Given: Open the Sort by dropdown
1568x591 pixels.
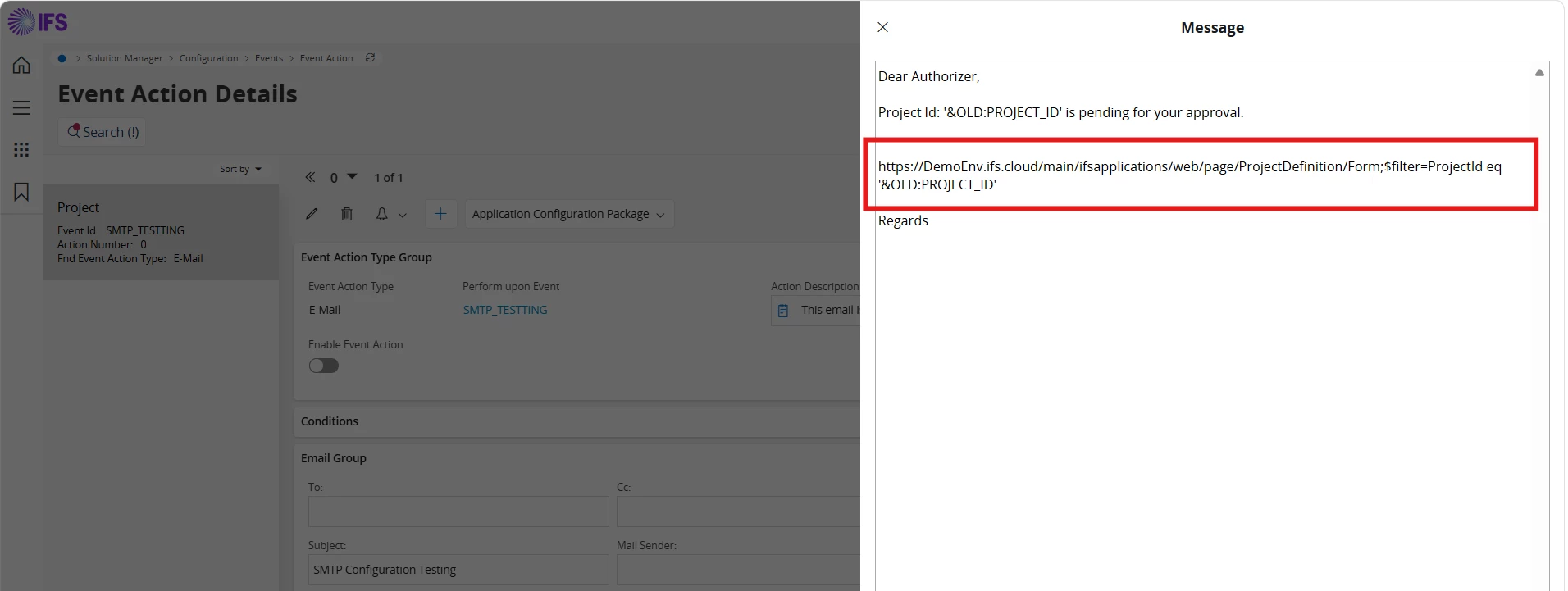Looking at the screenshot, I should pos(240,169).
